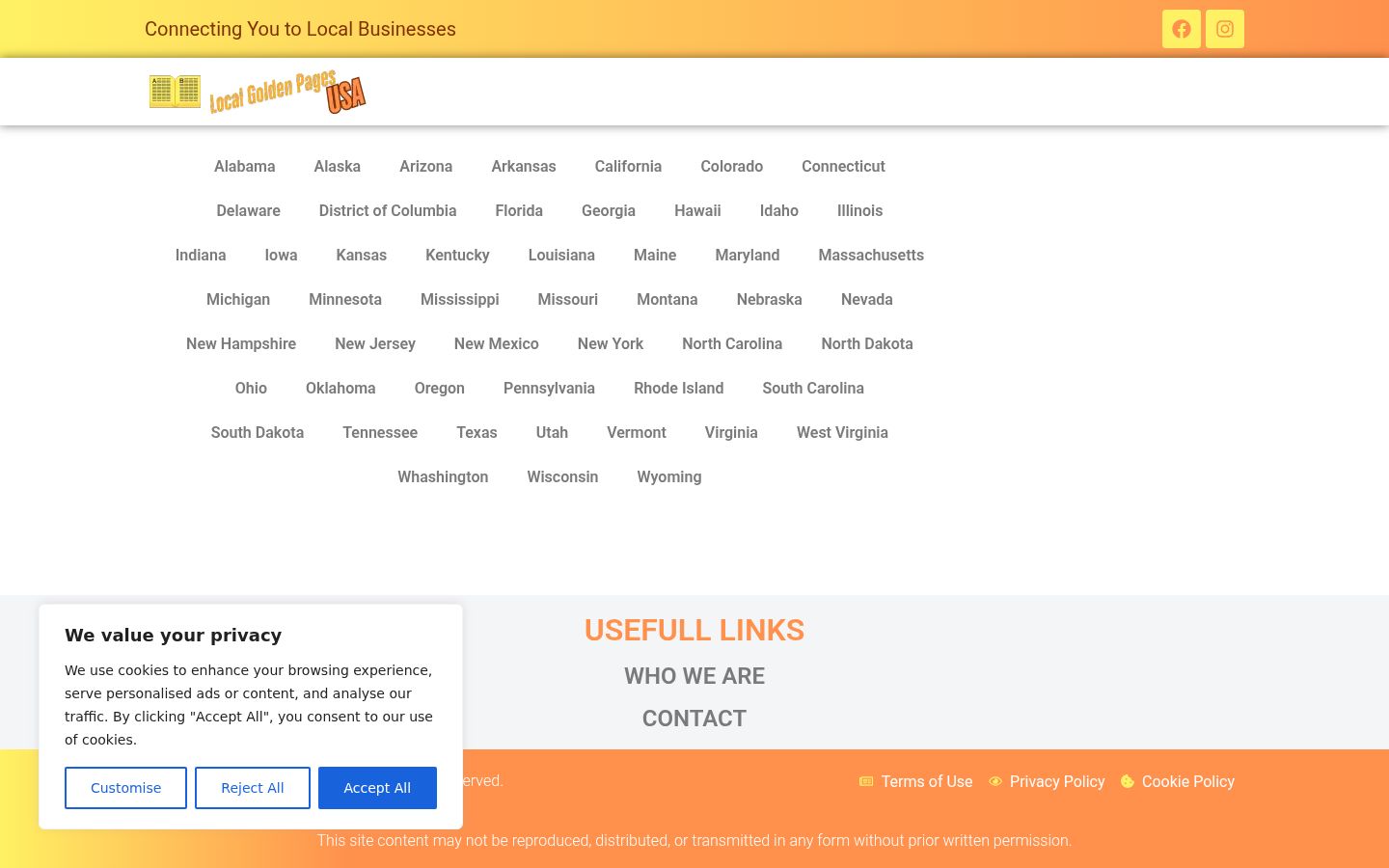Viewport: 1389px width, 868px height.
Task: Choose the New York state link
Action: pos(611,343)
